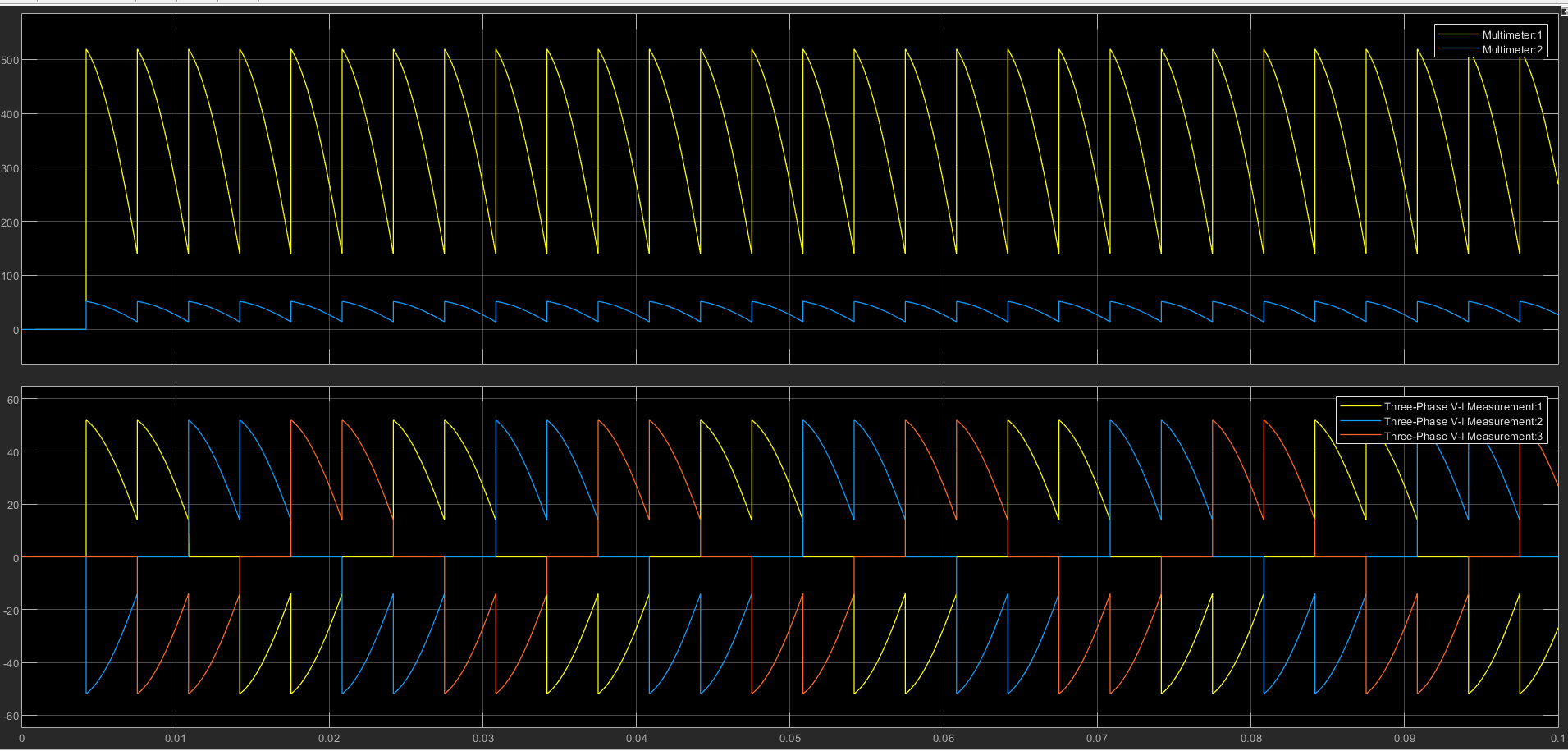Toggle Three-Phase V-I Measurement:2 legend entry

point(1442,421)
